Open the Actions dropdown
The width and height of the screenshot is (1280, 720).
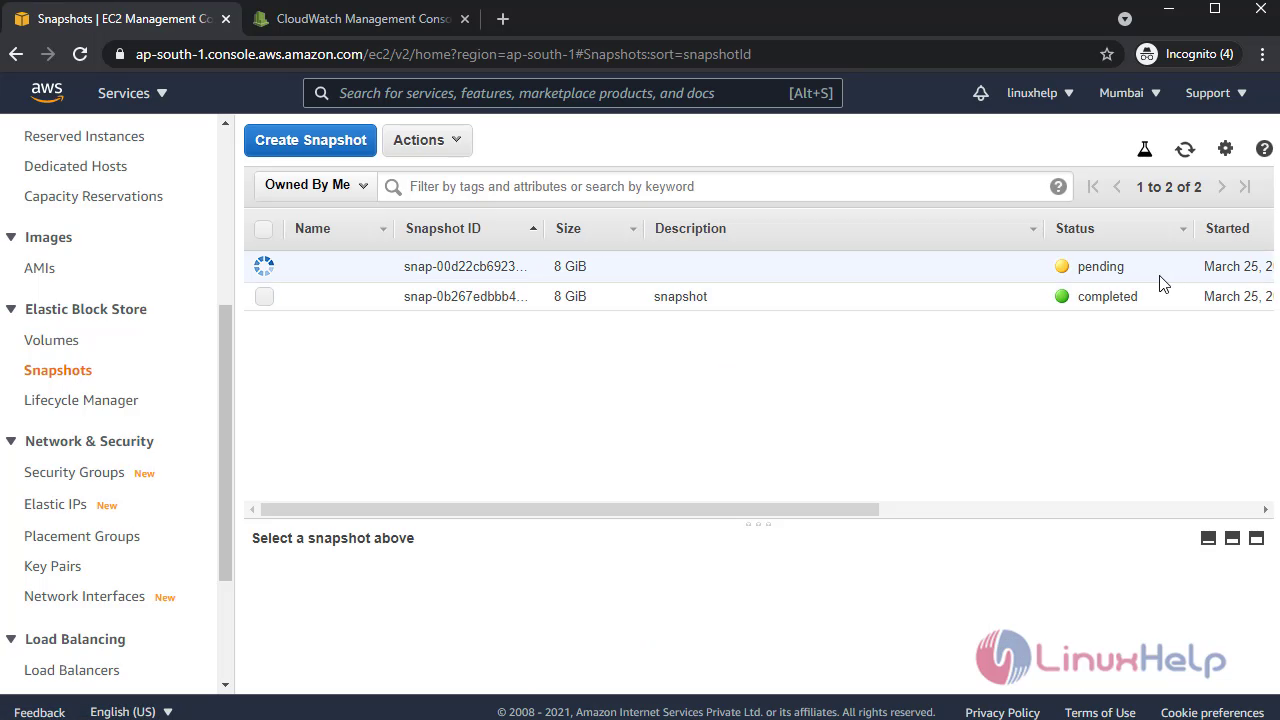tap(427, 140)
